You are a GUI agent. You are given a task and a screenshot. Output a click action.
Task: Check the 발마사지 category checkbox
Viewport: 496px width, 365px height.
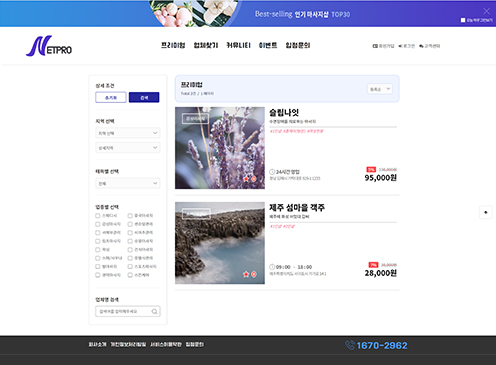(x=98, y=267)
